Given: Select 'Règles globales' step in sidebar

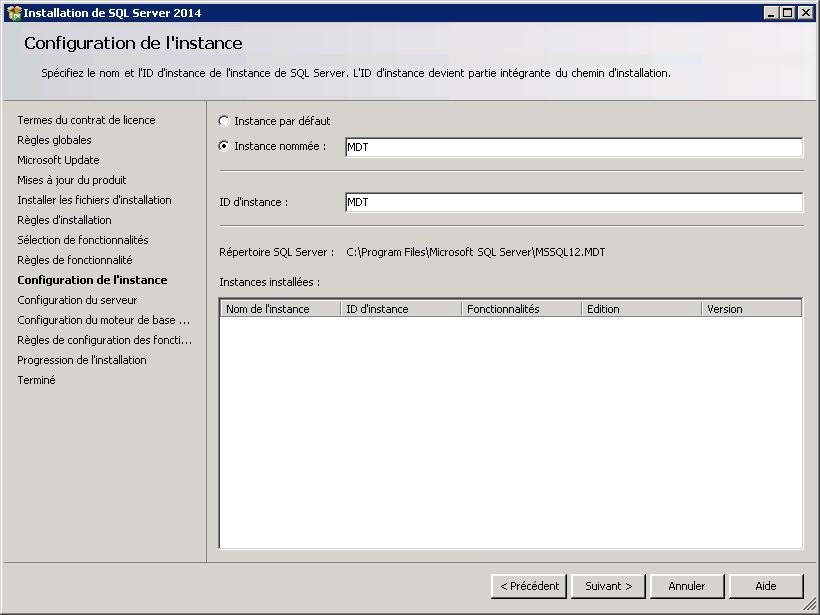Looking at the screenshot, I should point(54,140).
